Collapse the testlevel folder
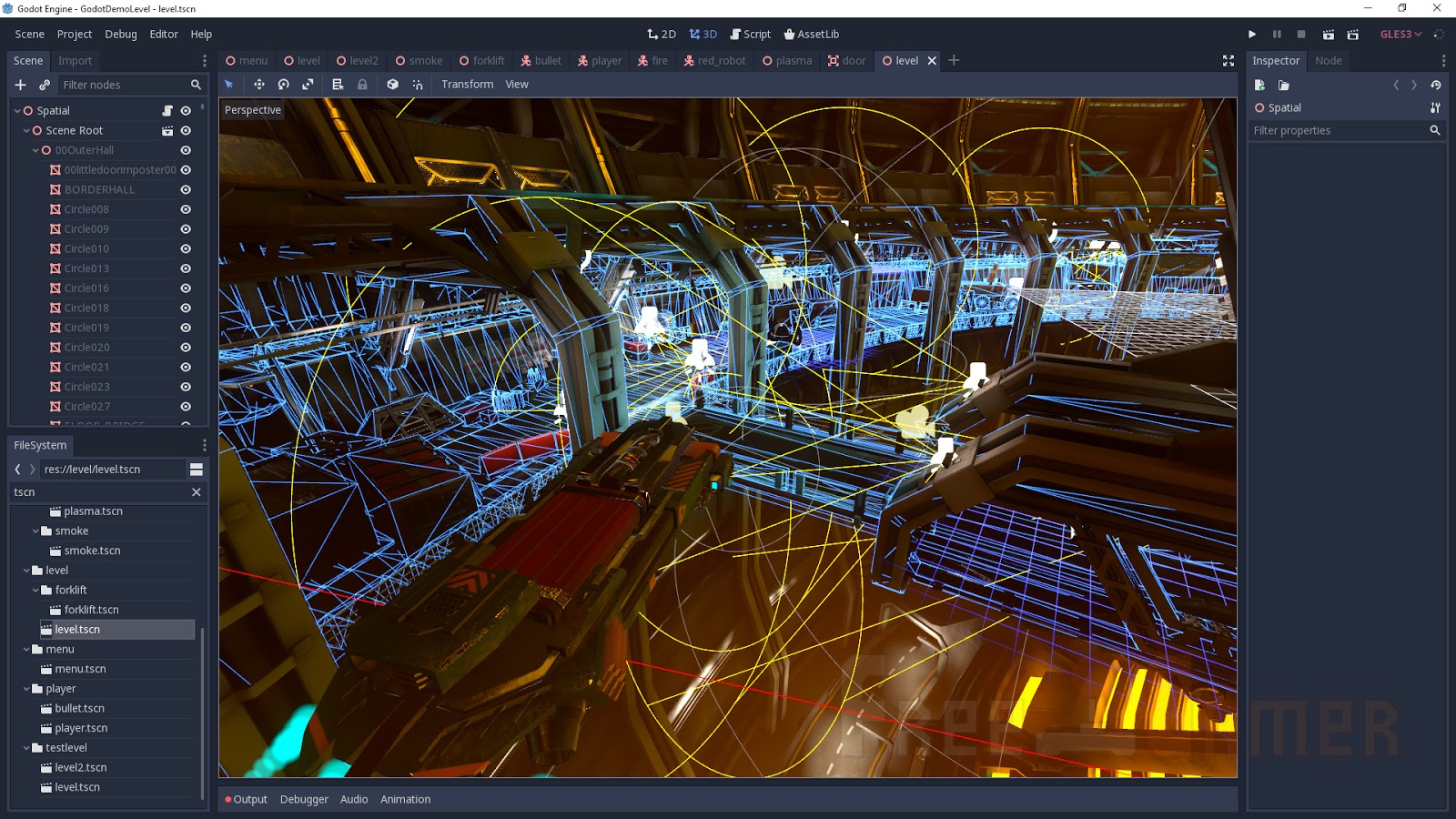 (x=26, y=748)
